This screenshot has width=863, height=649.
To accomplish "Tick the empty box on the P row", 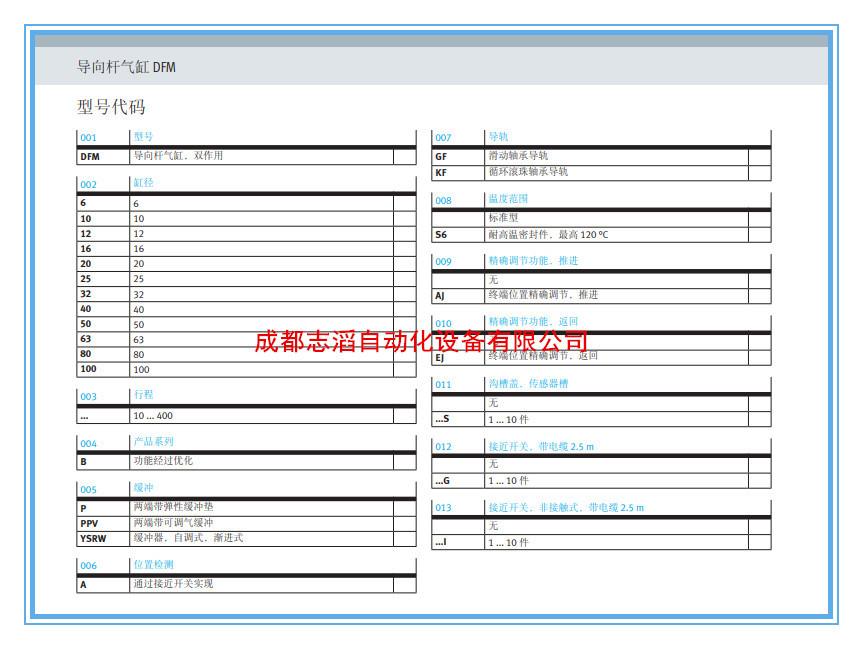I will coord(405,508).
